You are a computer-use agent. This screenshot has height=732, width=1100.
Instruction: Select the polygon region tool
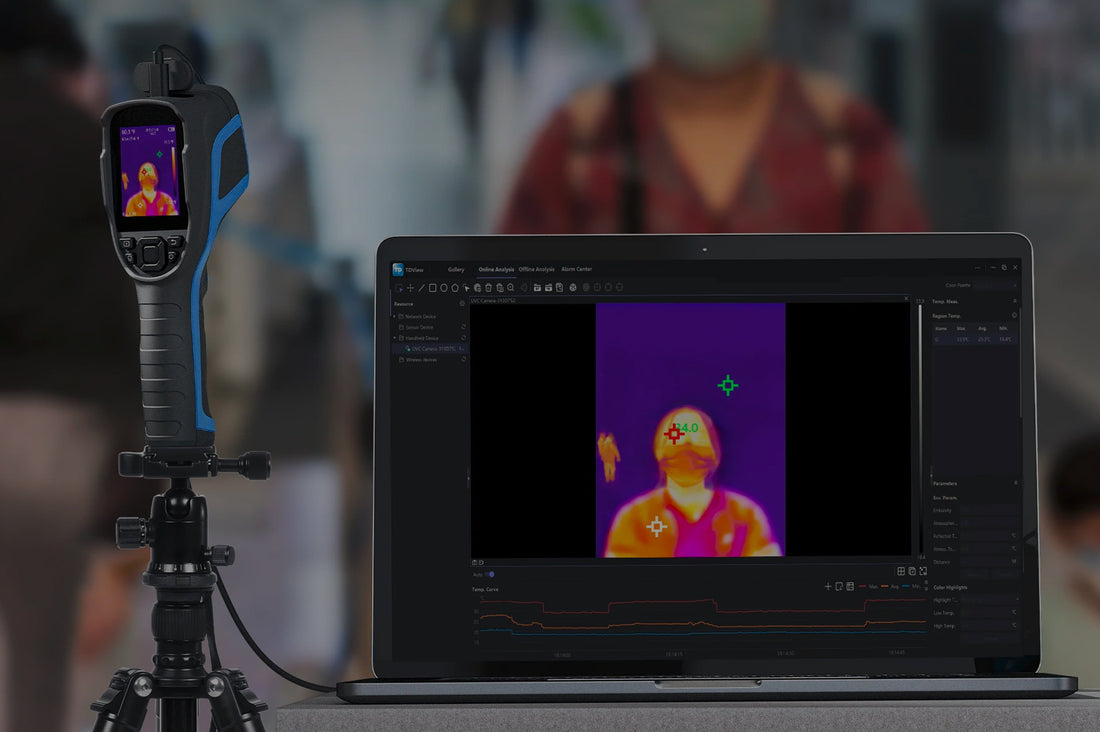click(455, 288)
